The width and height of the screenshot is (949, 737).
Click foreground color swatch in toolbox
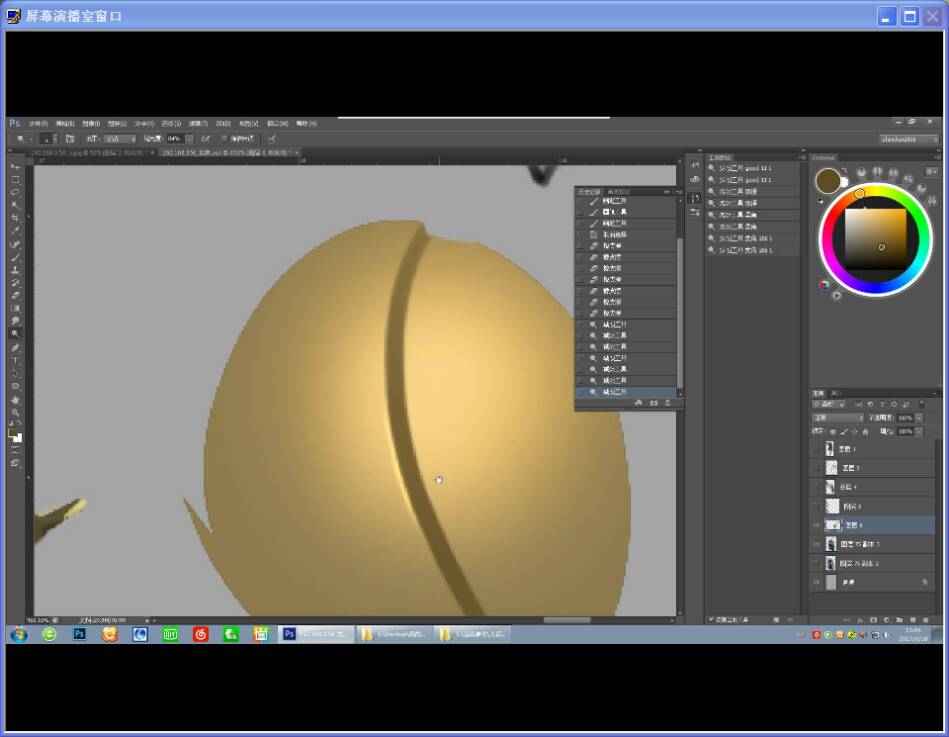click(13, 433)
